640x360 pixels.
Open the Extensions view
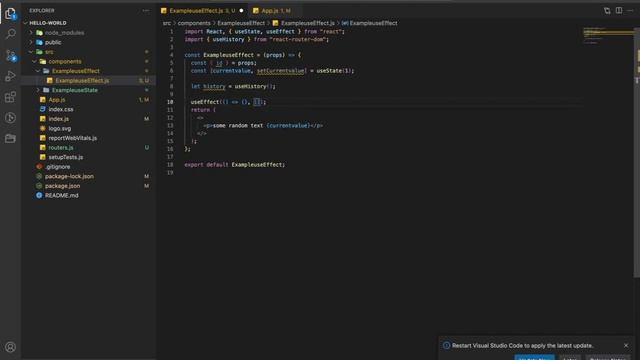pos(10,97)
